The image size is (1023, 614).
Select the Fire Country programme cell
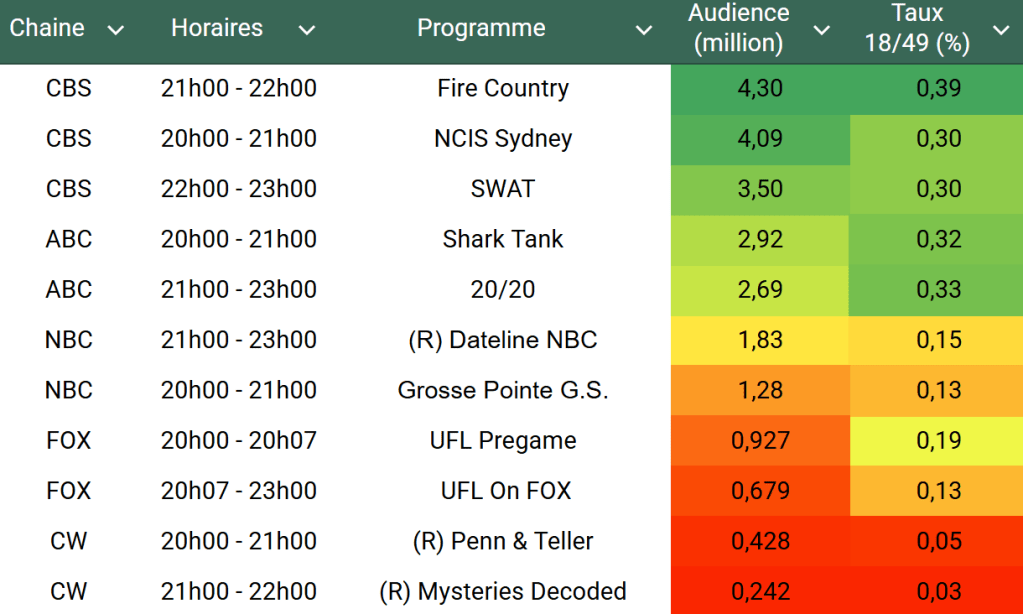click(x=503, y=88)
